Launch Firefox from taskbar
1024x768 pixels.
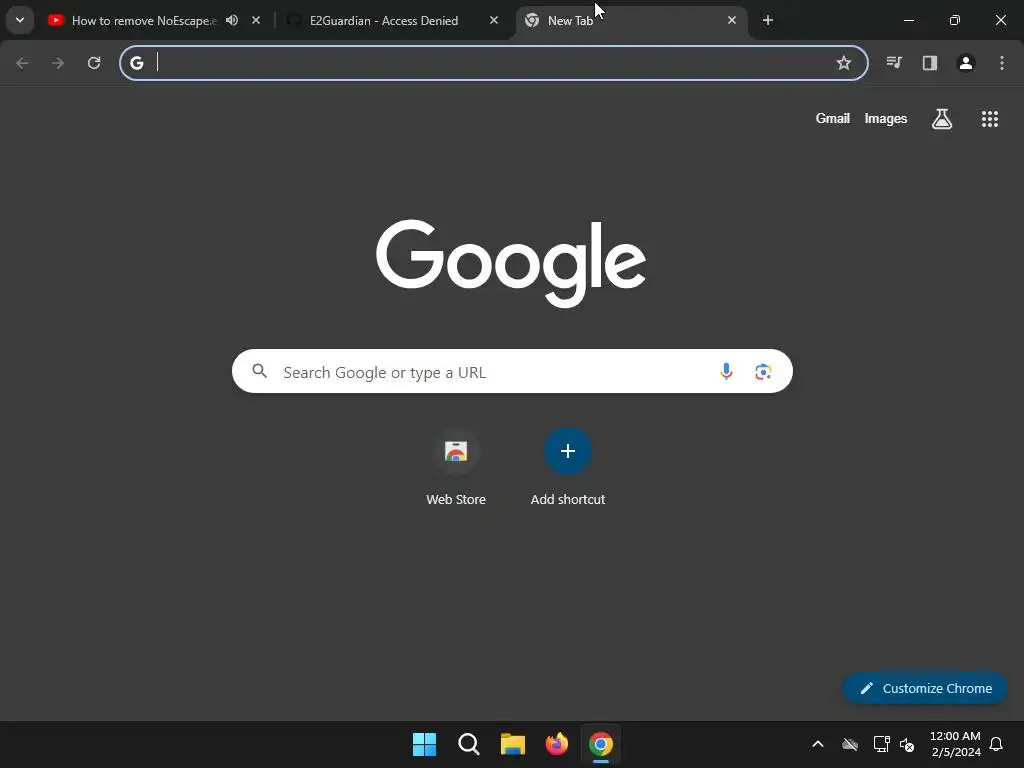tap(557, 744)
